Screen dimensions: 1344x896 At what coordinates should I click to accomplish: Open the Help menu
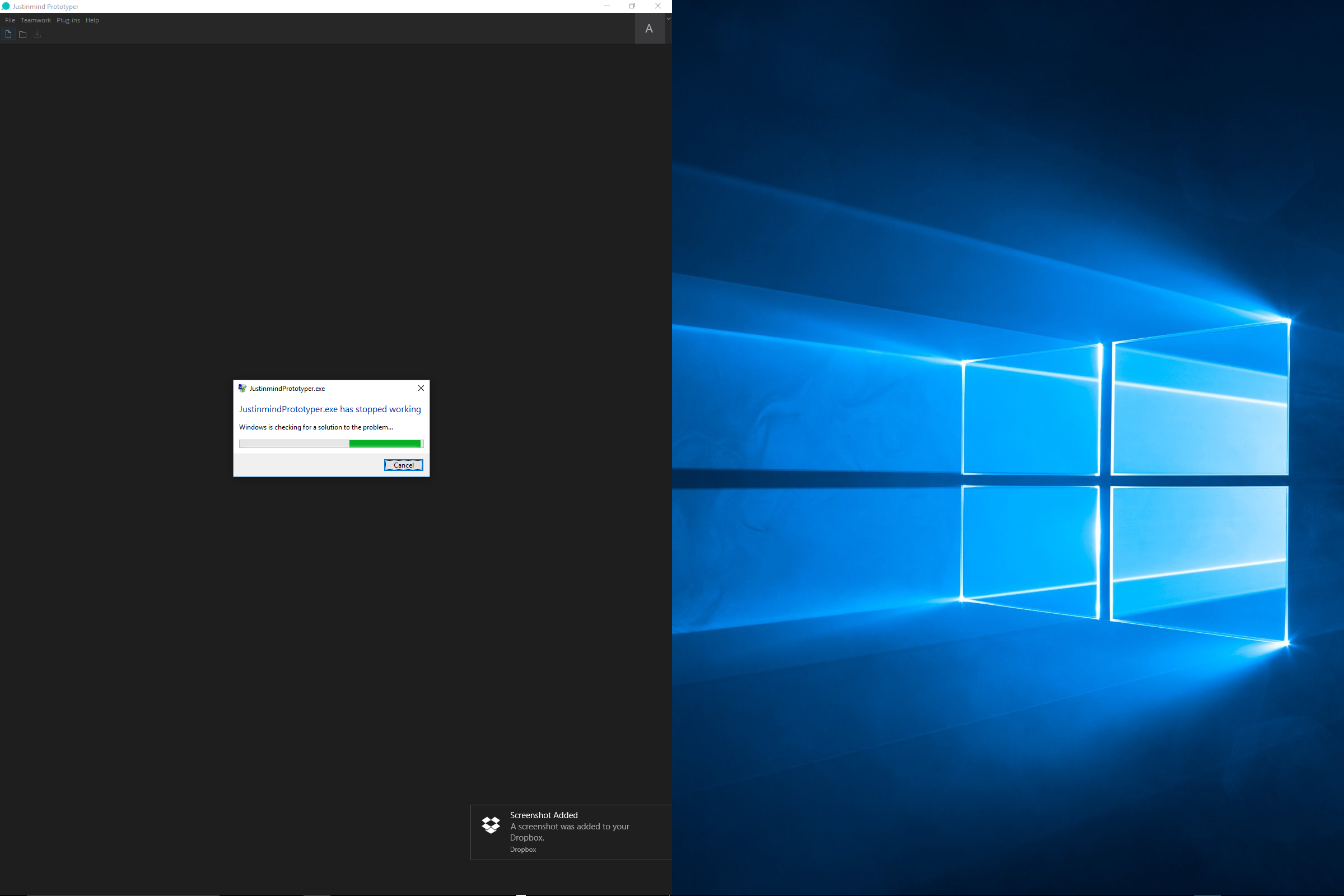click(92, 20)
